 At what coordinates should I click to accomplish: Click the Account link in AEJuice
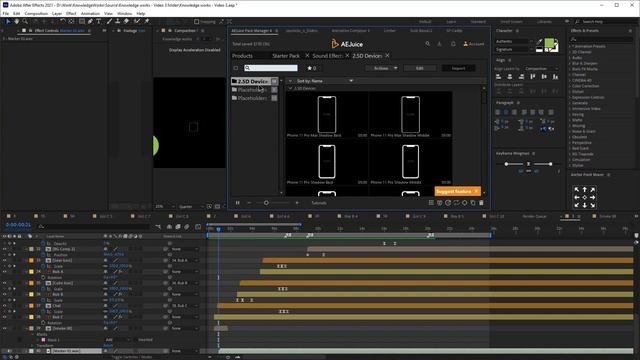pos(474,44)
